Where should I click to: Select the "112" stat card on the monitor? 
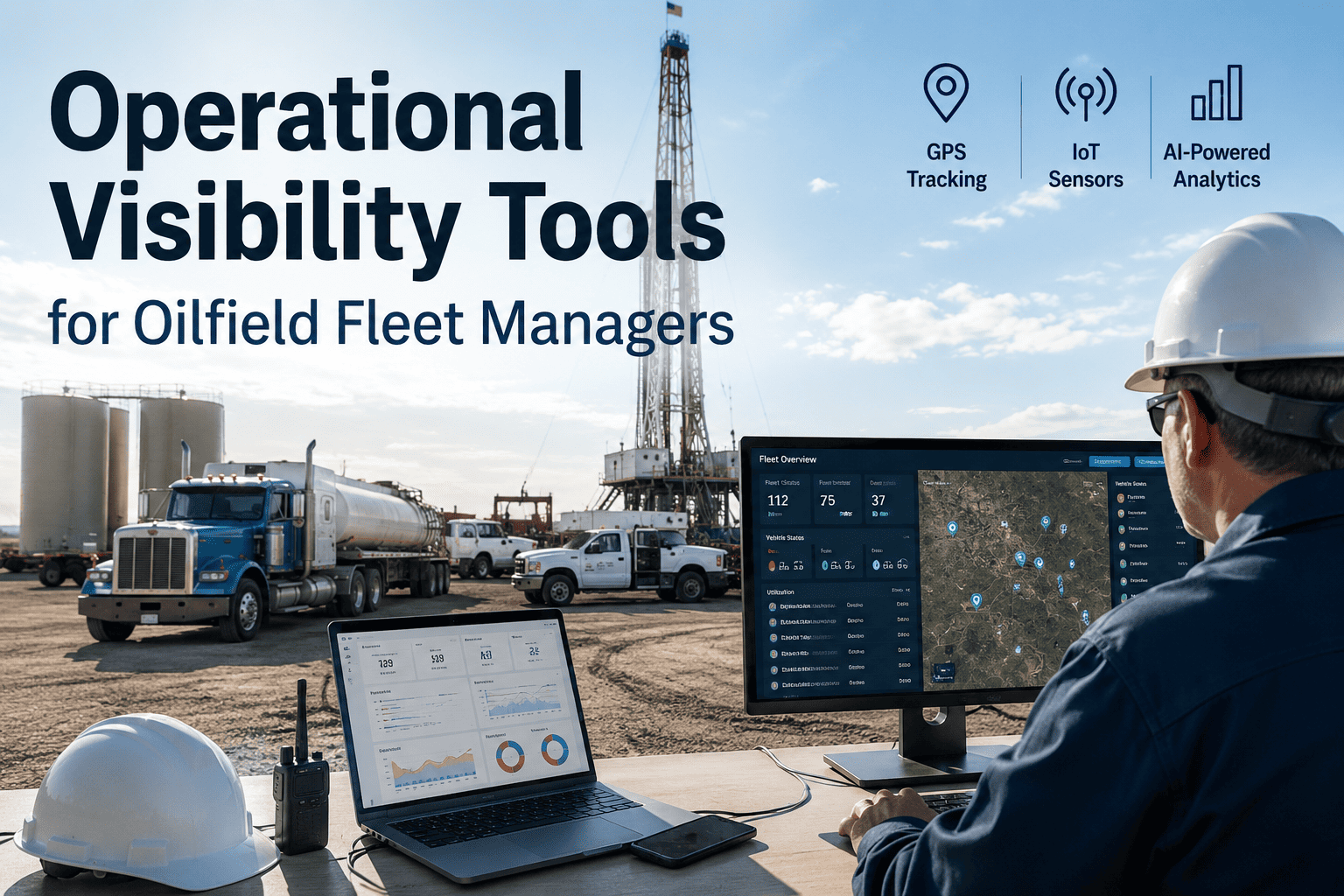point(784,499)
